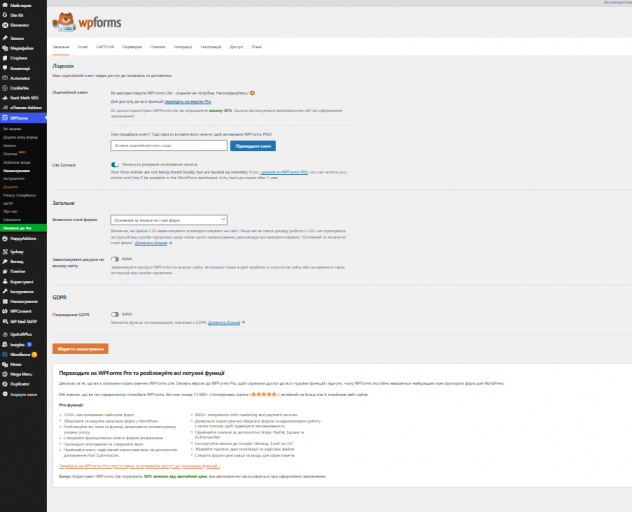Image resolution: width=632 pixels, height=512 pixels.
Task: Toggle loading assets across the whole site
Action: click(115, 259)
